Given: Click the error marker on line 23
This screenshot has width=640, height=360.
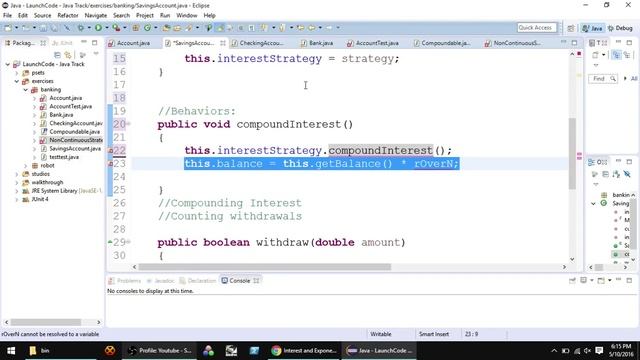Looking at the screenshot, I should (110, 164).
